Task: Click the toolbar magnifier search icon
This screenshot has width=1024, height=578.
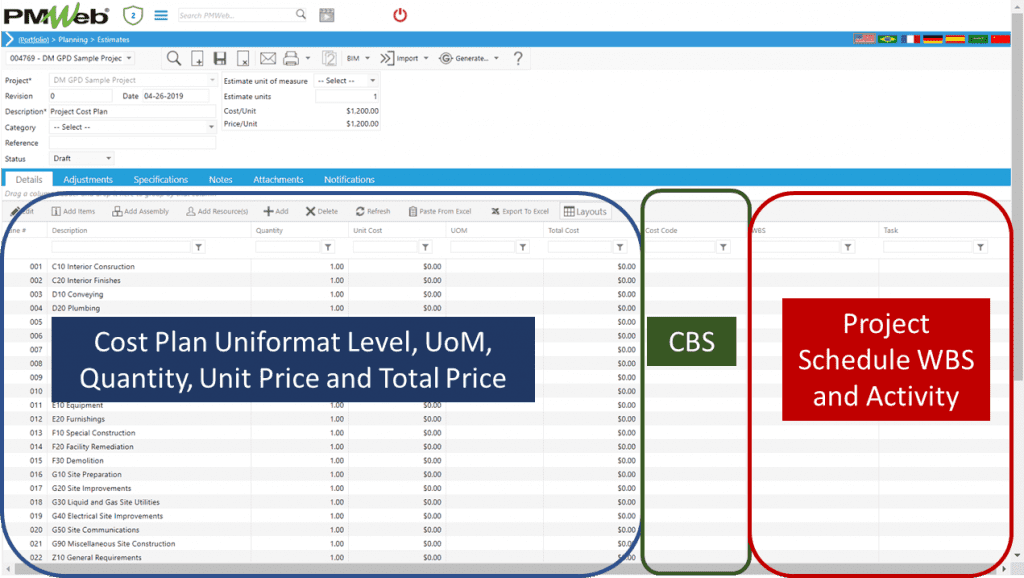Action: (173, 58)
